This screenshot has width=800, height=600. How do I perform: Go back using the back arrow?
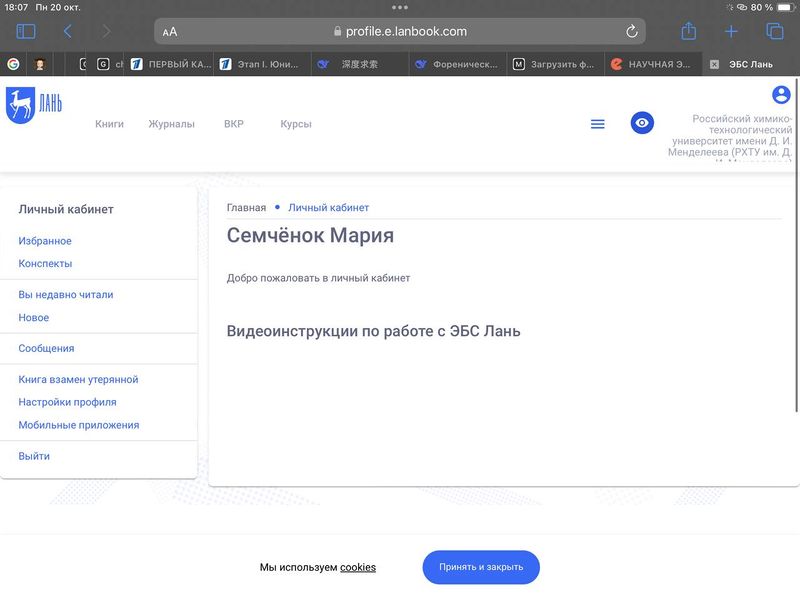click(x=68, y=32)
